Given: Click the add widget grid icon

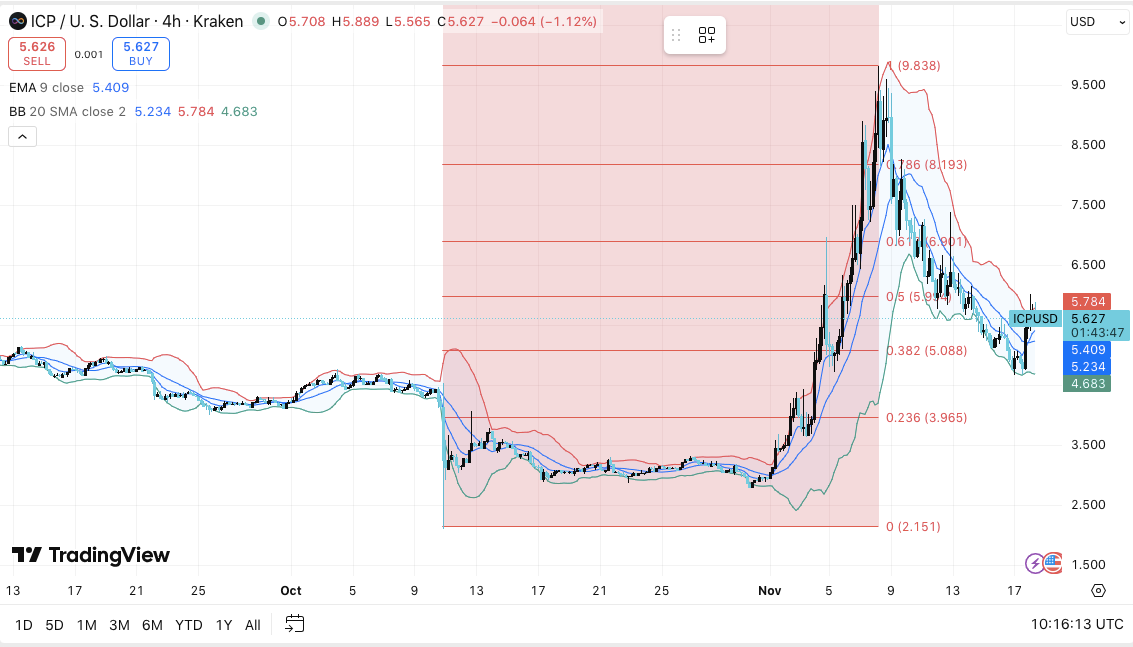Looking at the screenshot, I should pyautogui.click(x=707, y=36).
